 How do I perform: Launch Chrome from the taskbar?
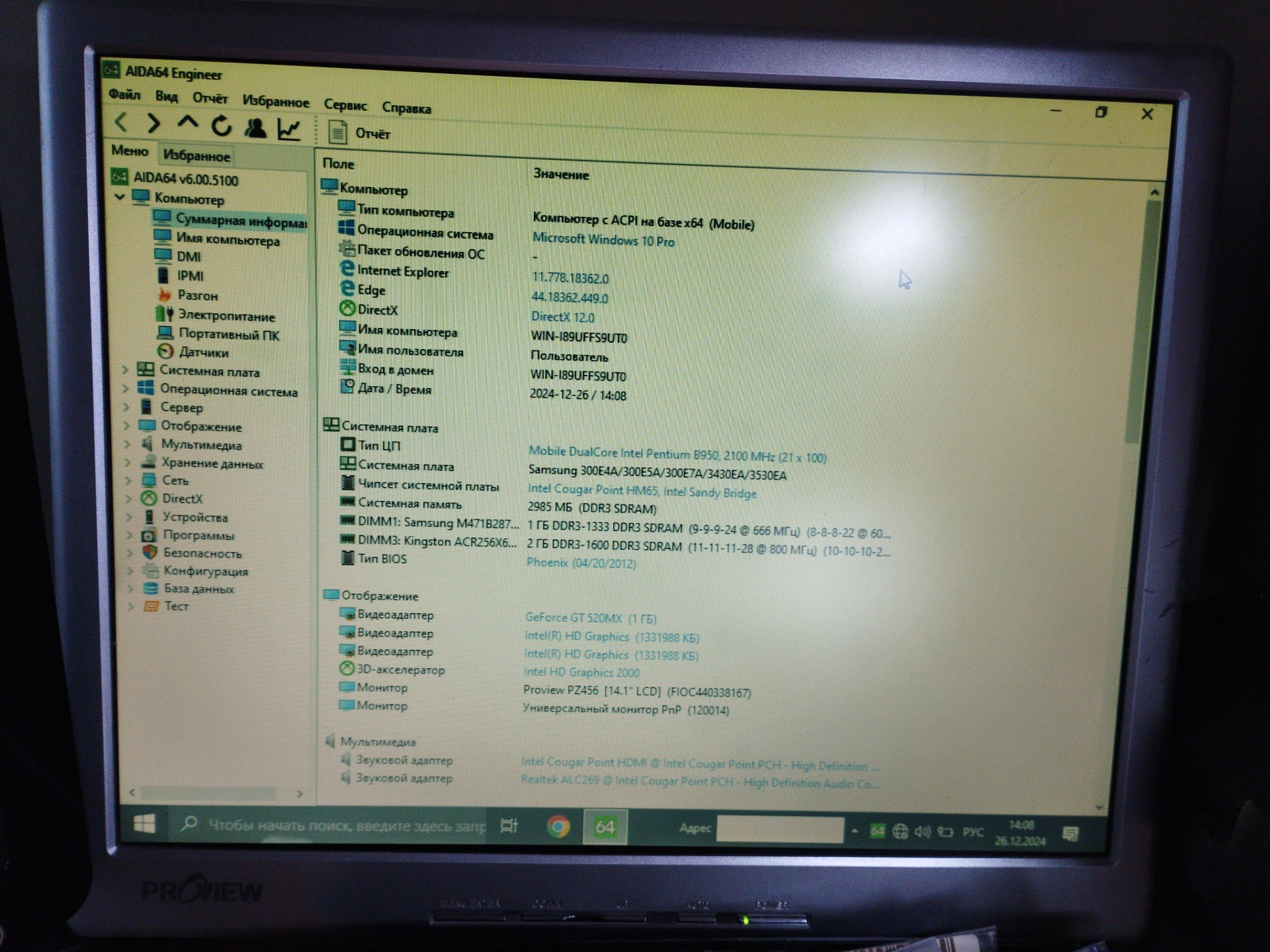point(558,826)
